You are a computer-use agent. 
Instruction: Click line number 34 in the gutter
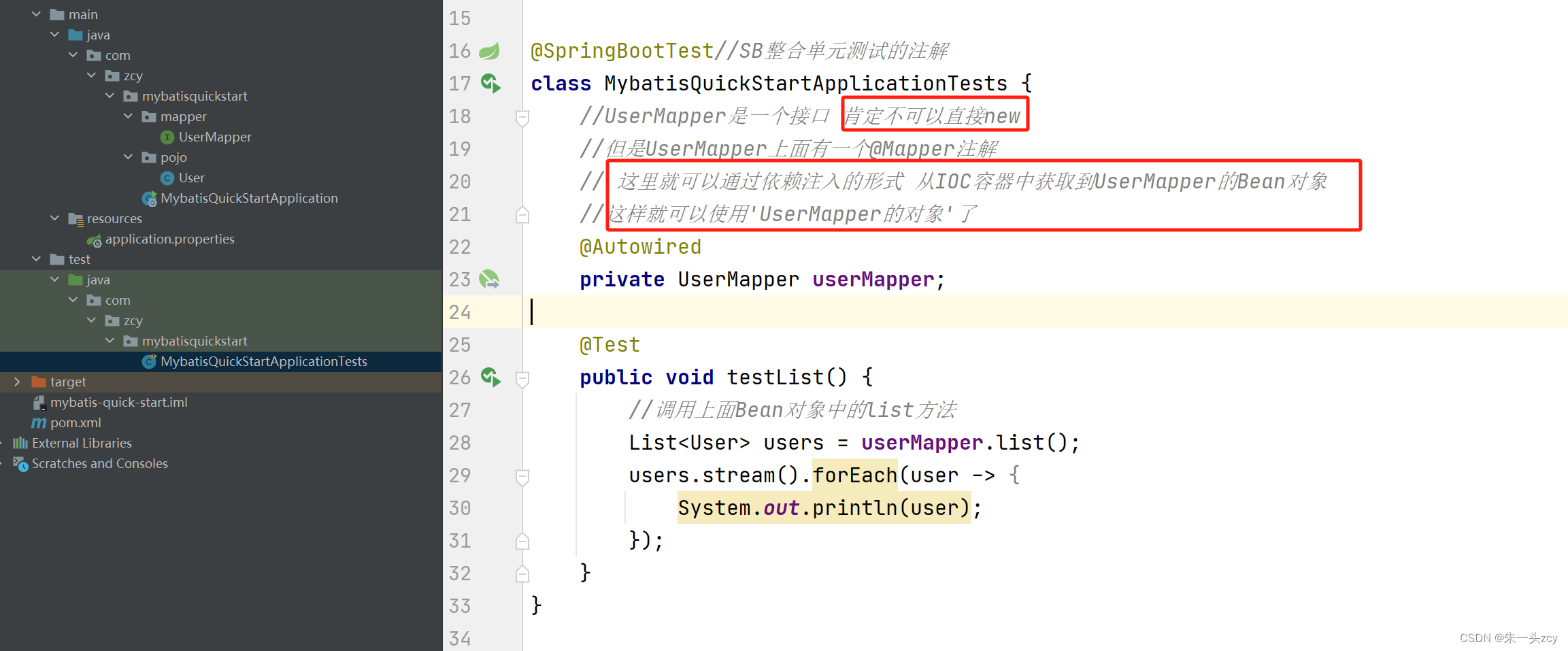pos(460,638)
